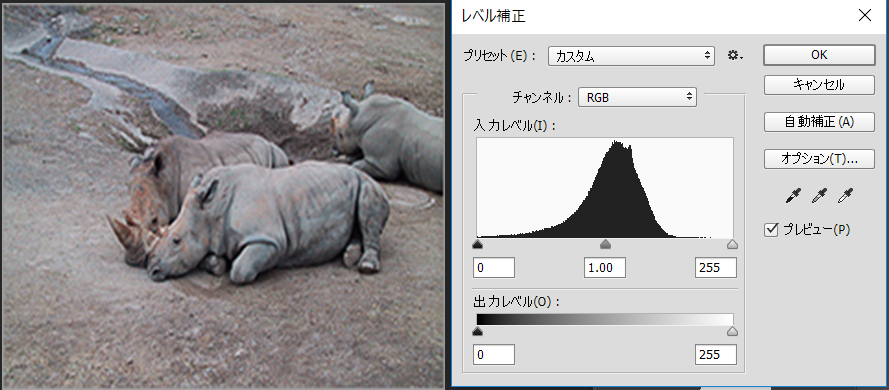Click the output shadow value field 0
Image resolution: width=889 pixels, height=390 pixels.
click(x=494, y=354)
